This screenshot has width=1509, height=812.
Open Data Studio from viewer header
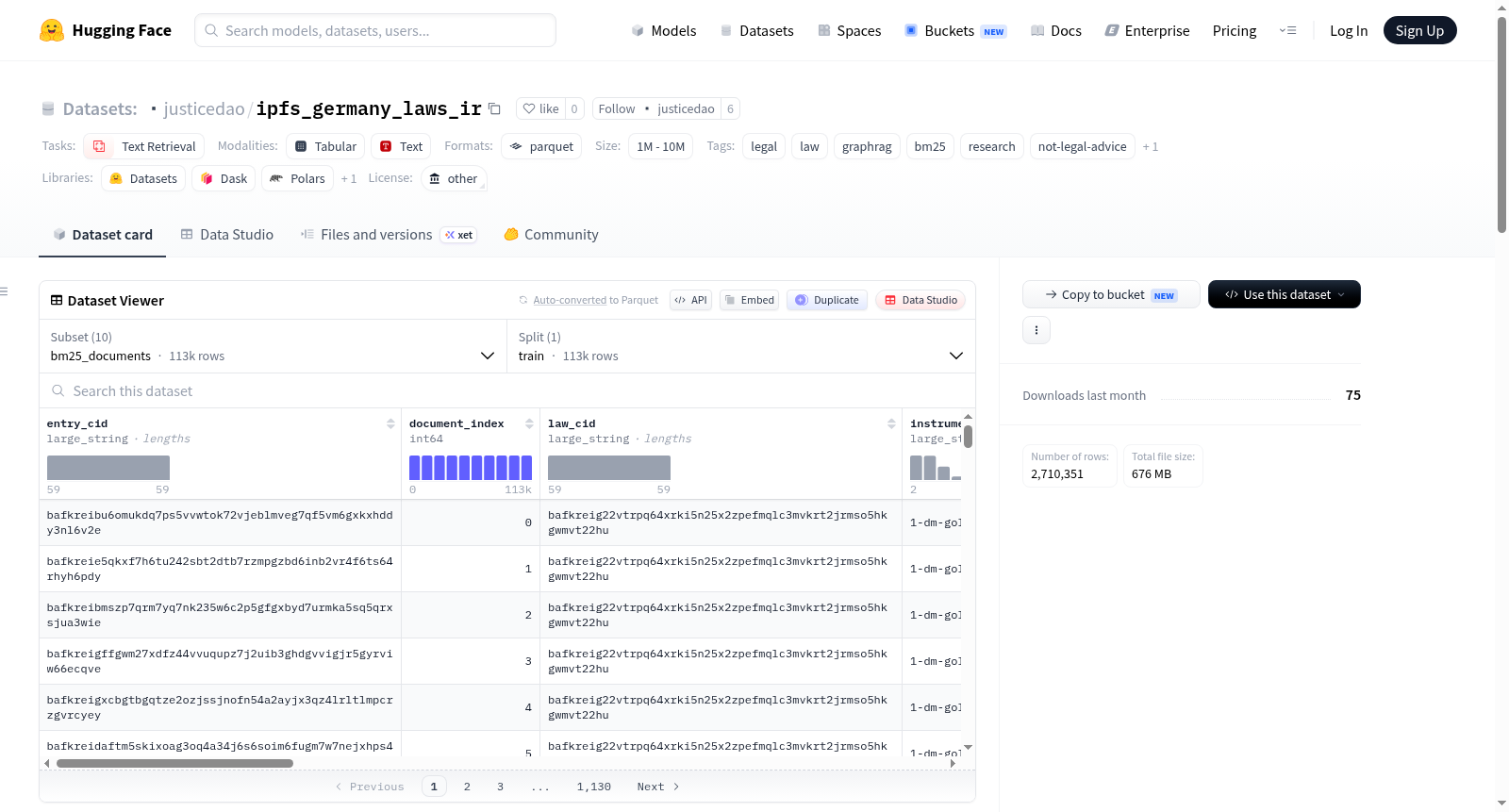click(920, 300)
